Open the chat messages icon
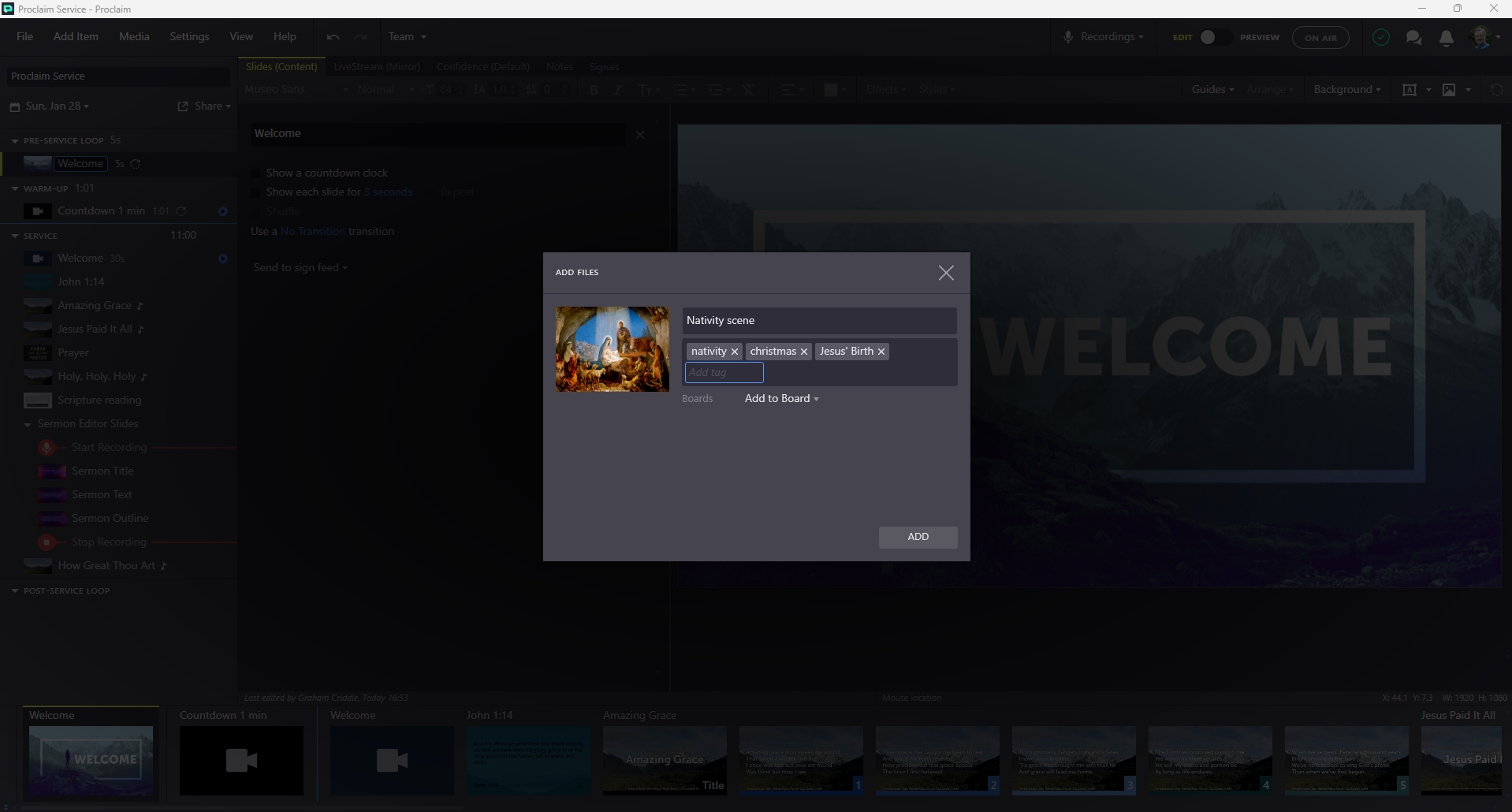The height and width of the screenshot is (812, 1512). pyautogui.click(x=1413, y=38)
